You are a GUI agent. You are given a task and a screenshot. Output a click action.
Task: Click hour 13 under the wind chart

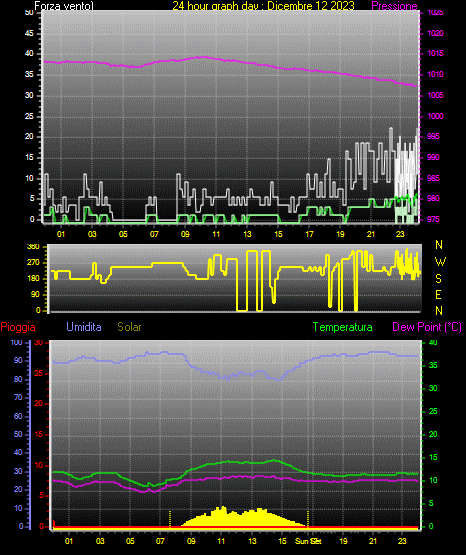pos(247,234)
